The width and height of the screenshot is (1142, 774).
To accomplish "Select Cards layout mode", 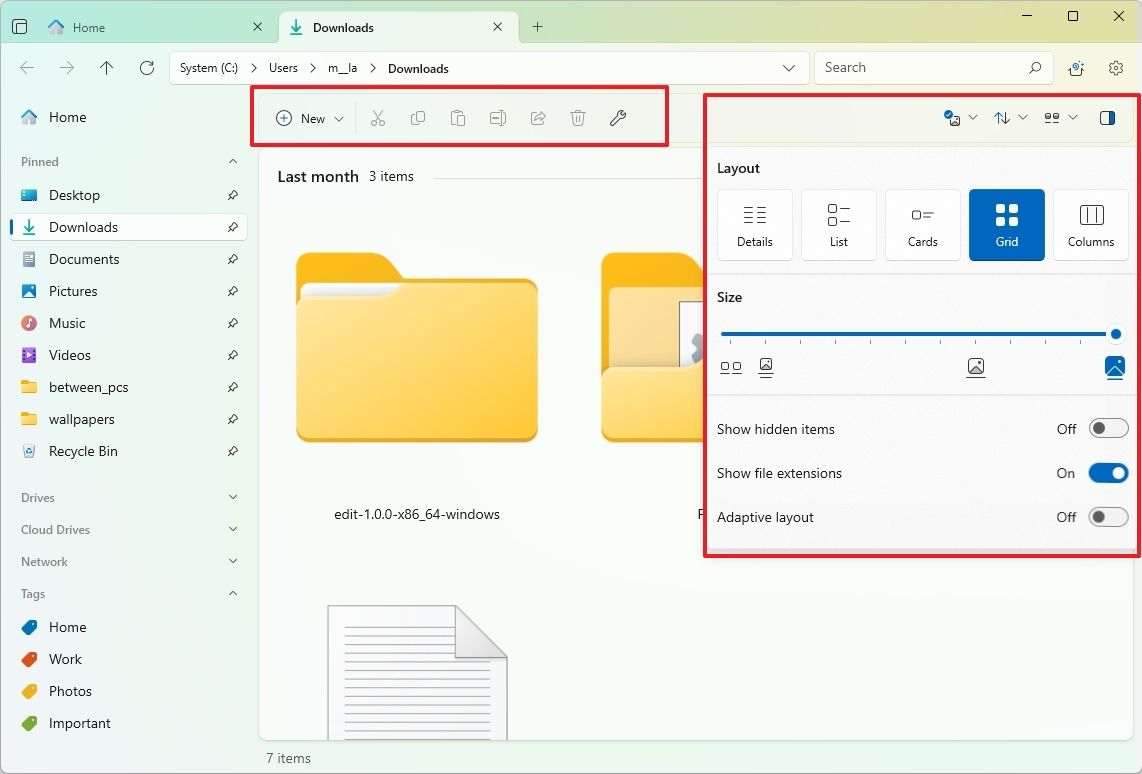I will (922, 224).
